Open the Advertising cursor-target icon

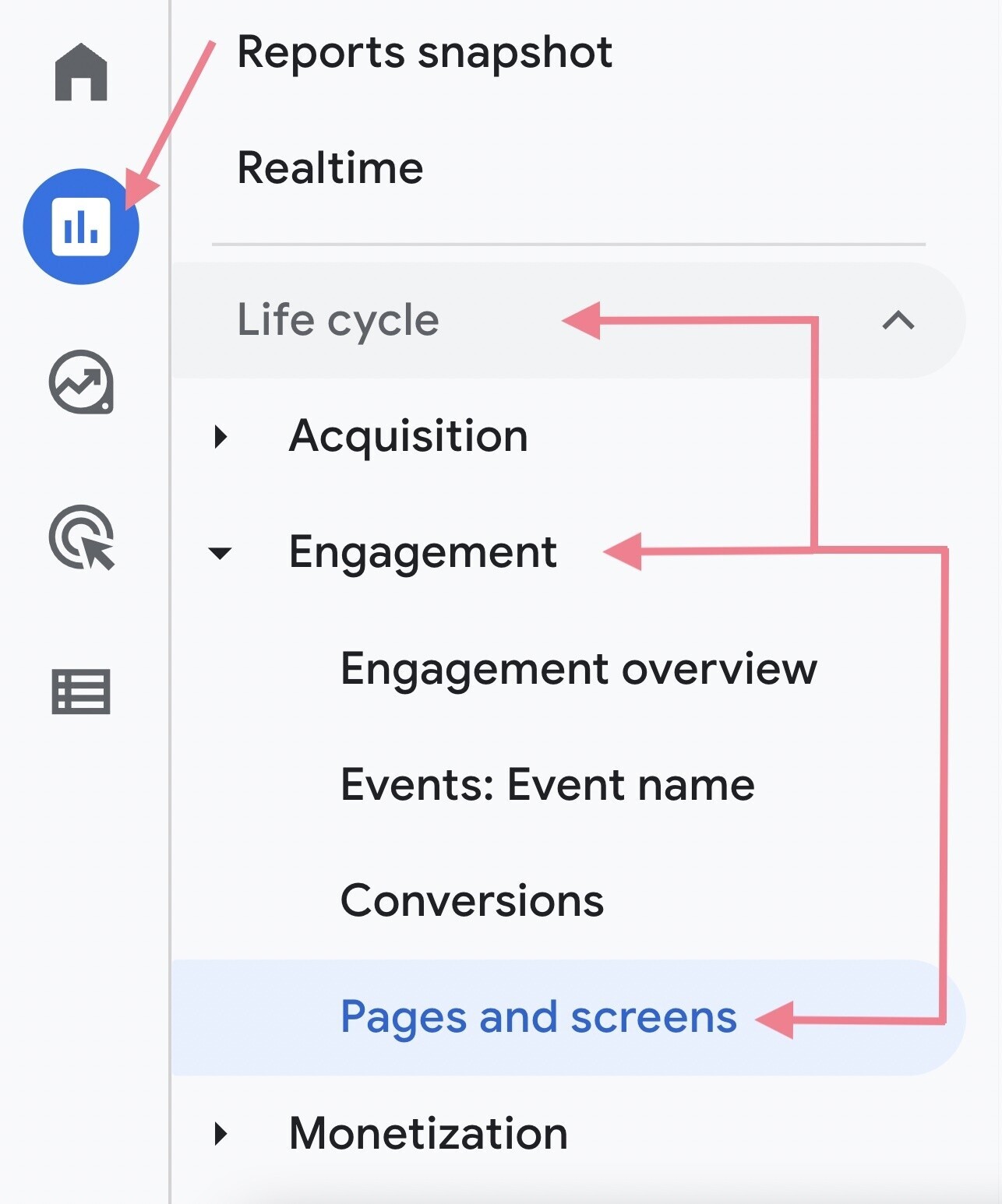point(82,537)
